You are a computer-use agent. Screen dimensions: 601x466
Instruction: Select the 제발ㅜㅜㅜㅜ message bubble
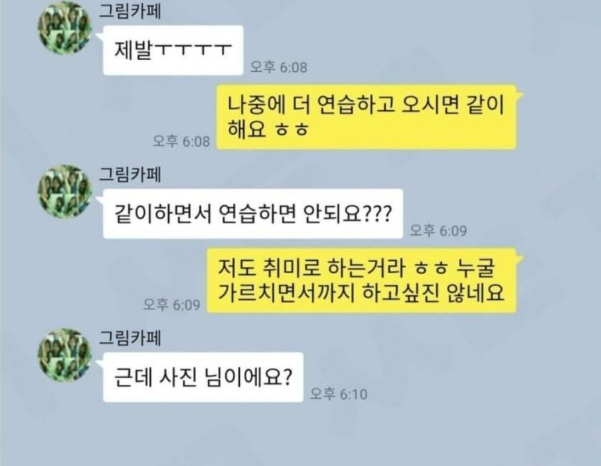(173, 50)
